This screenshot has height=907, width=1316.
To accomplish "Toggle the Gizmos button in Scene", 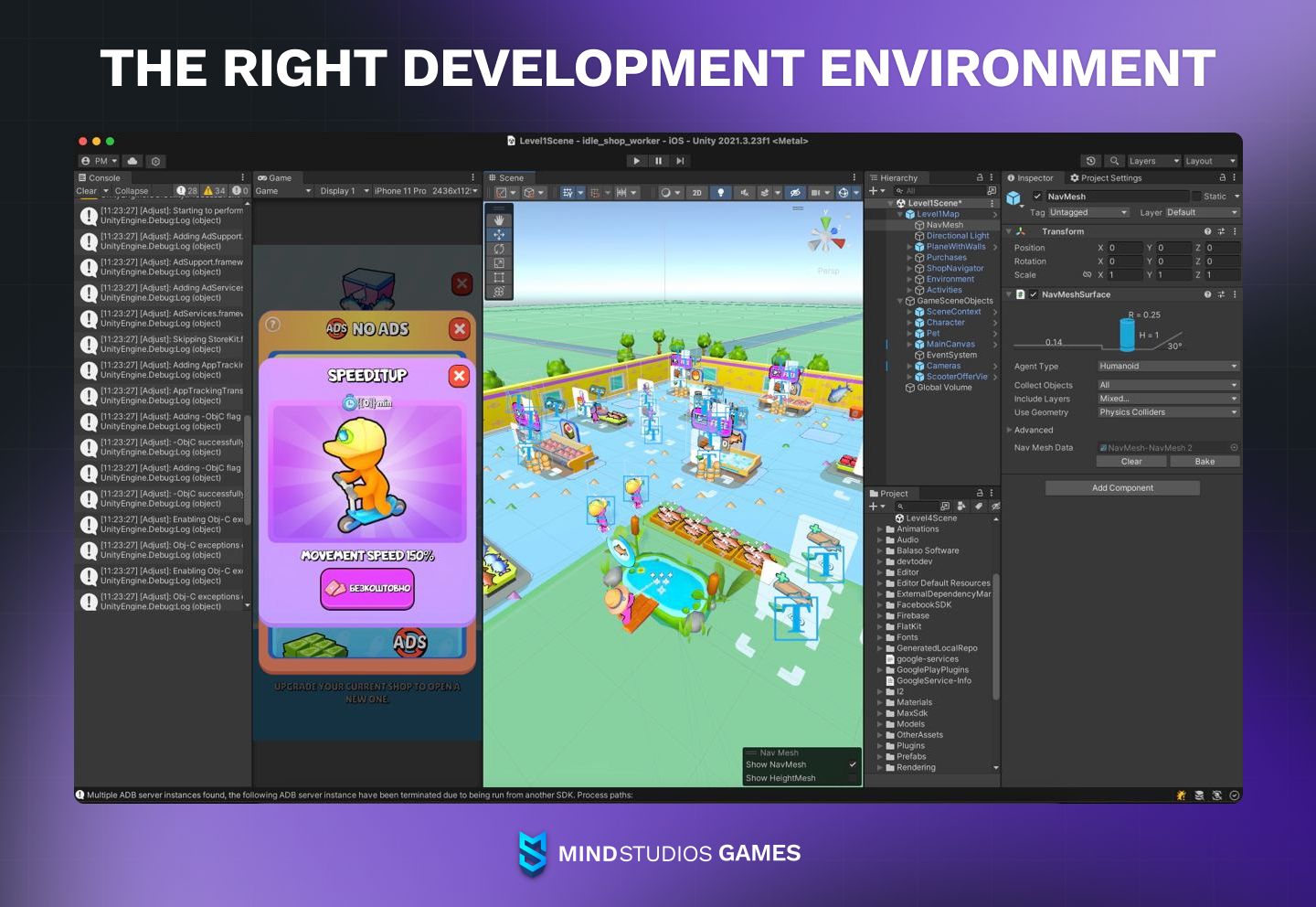I will pos(844,193).
